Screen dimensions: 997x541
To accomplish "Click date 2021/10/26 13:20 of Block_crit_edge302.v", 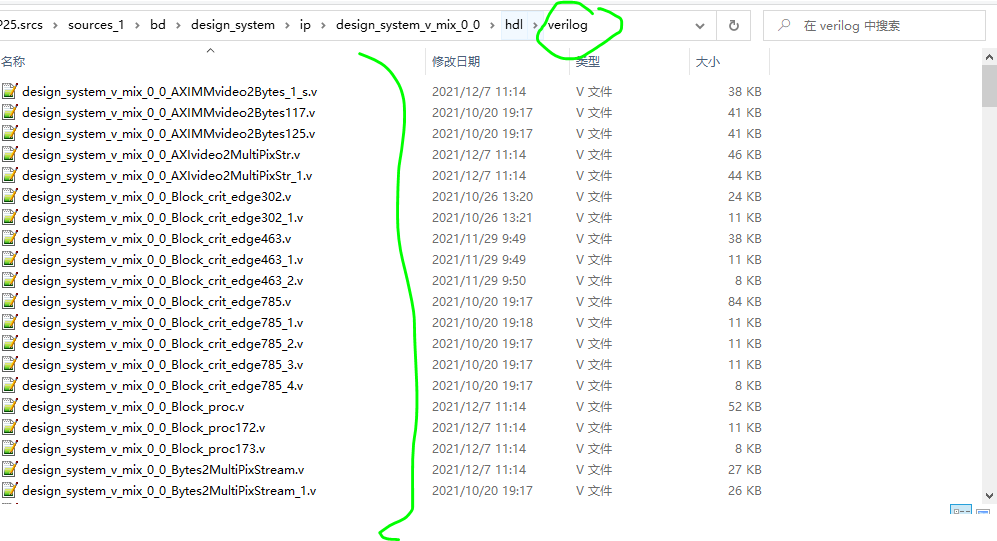I will 483,196.
